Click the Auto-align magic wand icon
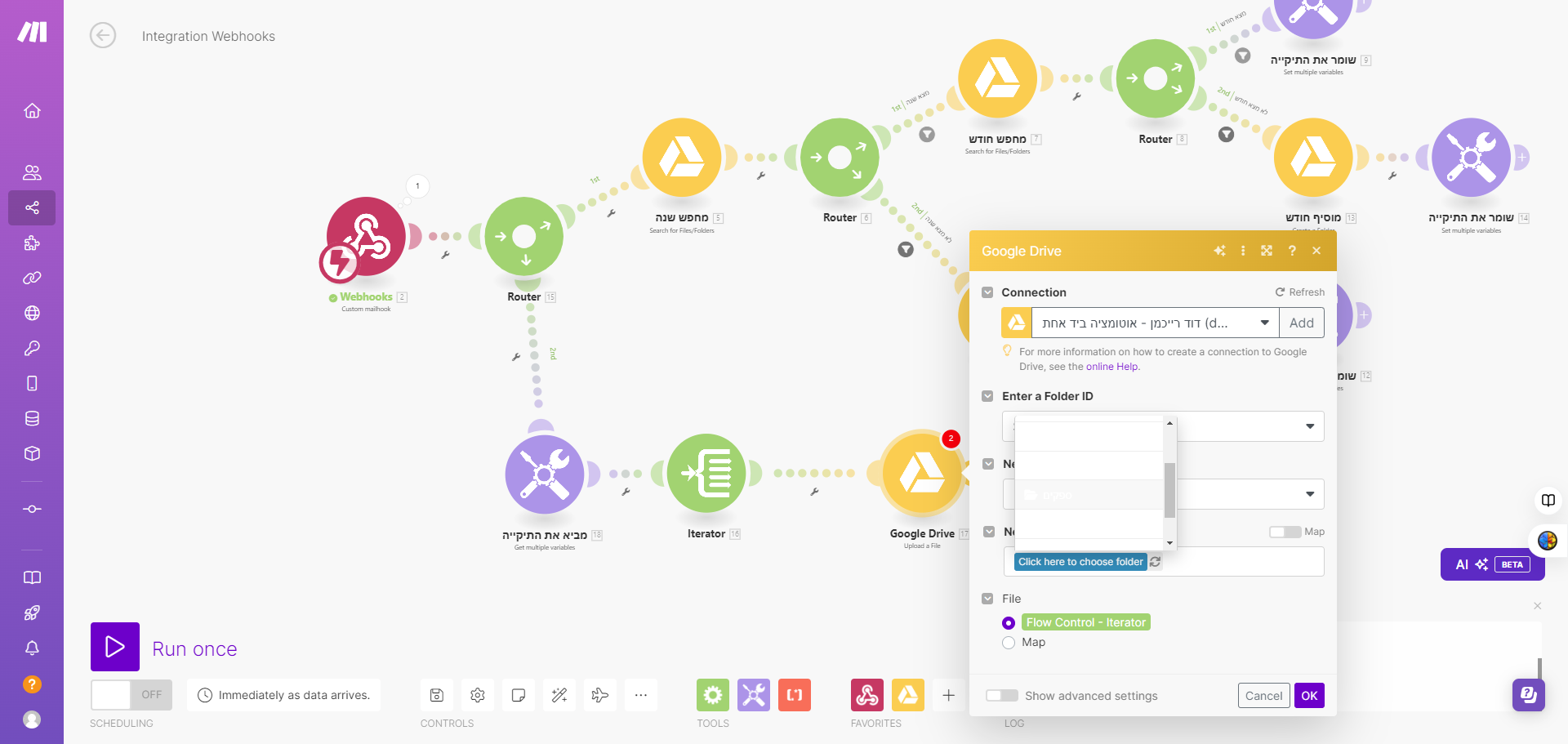The image size is (1568, 744). [x=559, y=695]
